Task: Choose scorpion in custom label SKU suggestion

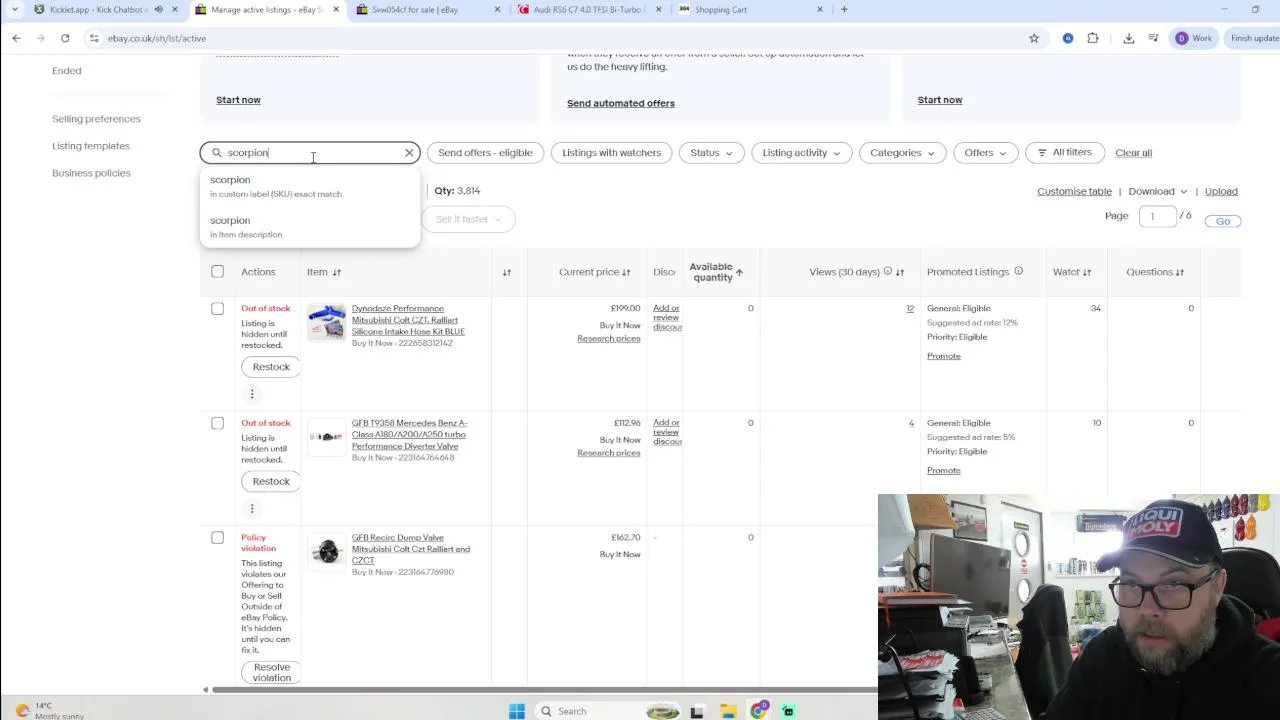Action: [x=310, y=186]
